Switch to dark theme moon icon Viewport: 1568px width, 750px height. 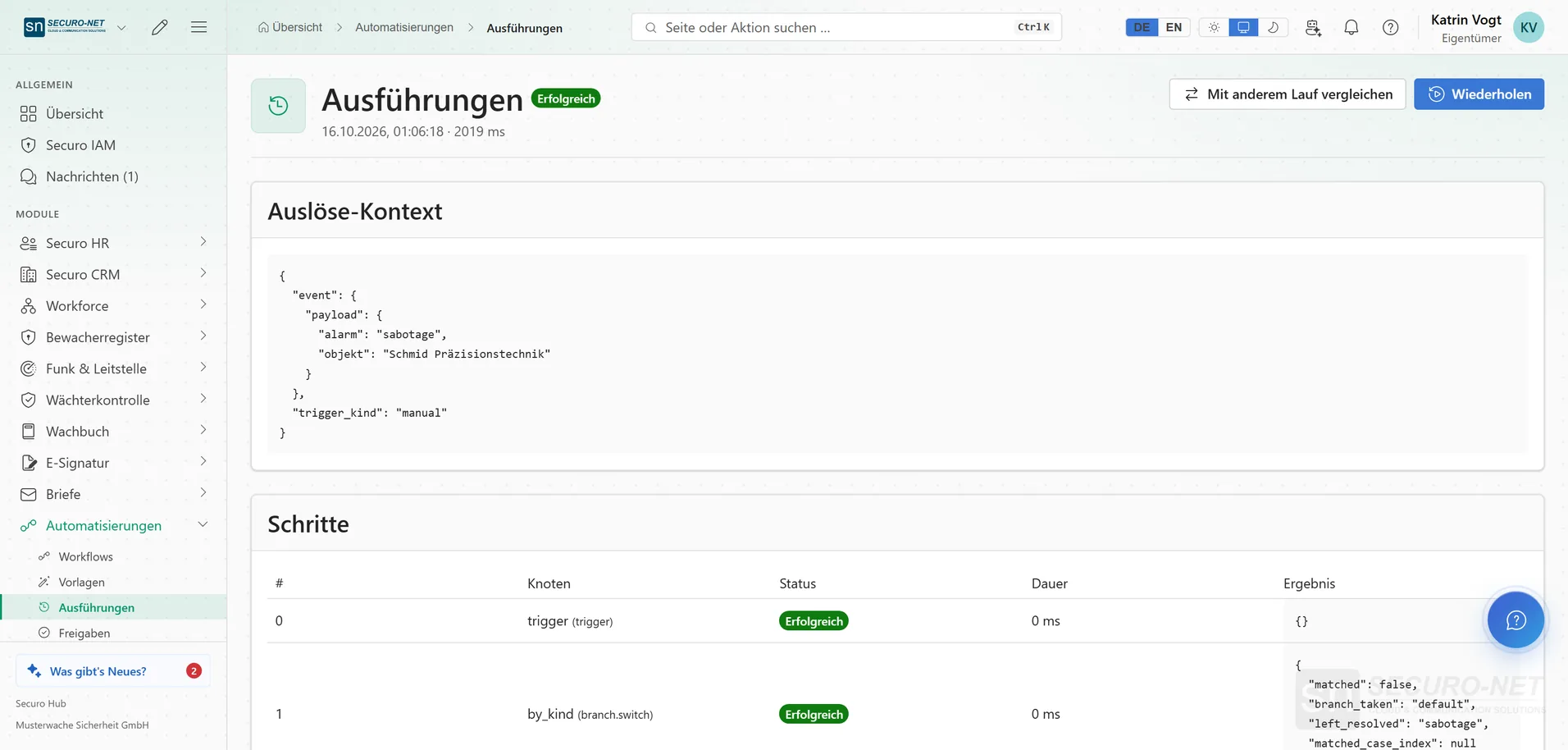click(1273, 27)
